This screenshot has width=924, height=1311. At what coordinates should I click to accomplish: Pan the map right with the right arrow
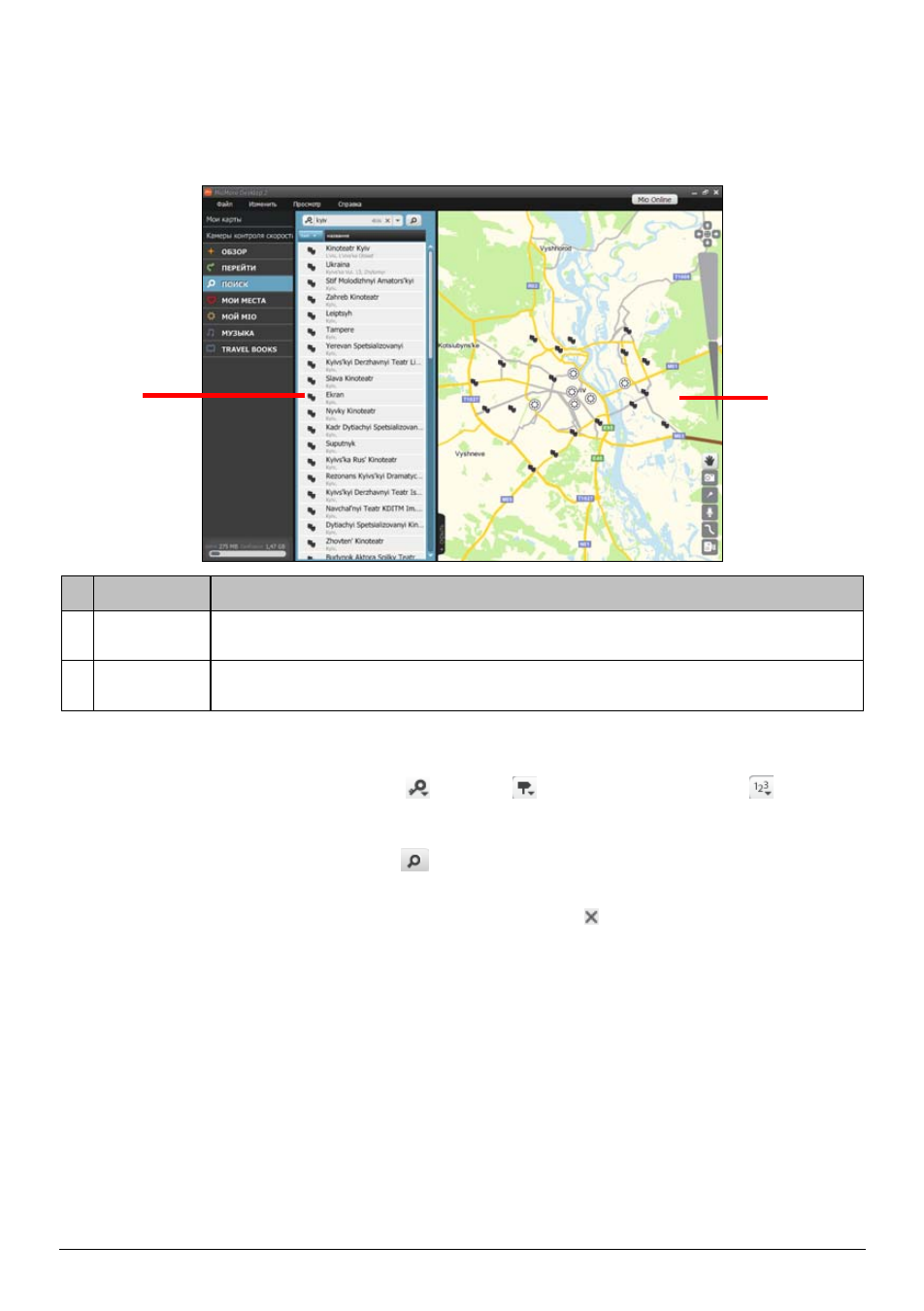point(716,234)
